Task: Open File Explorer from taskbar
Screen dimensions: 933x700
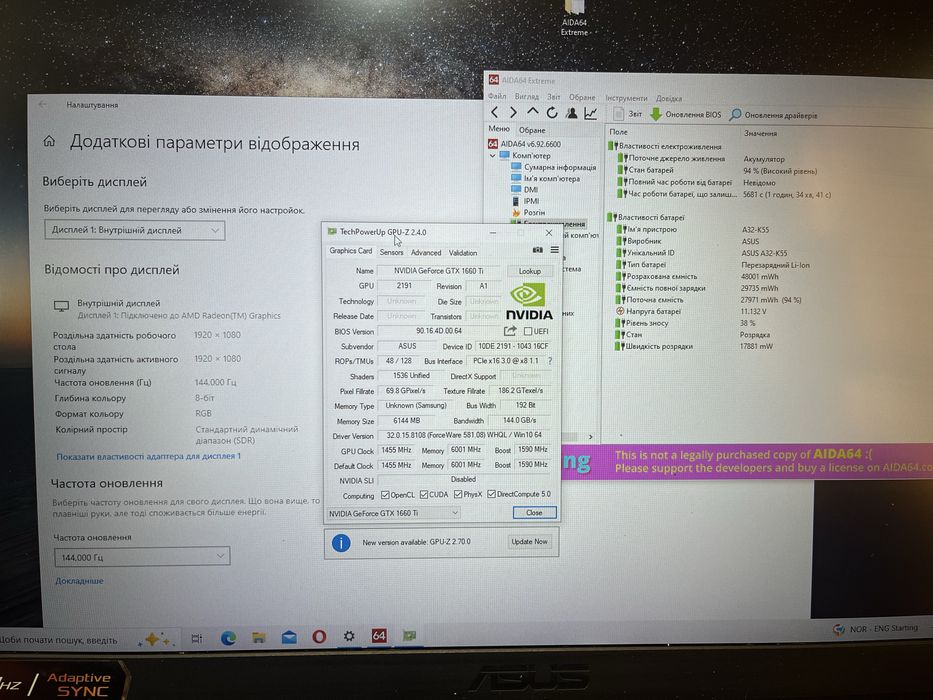Action: click(258, 638)
